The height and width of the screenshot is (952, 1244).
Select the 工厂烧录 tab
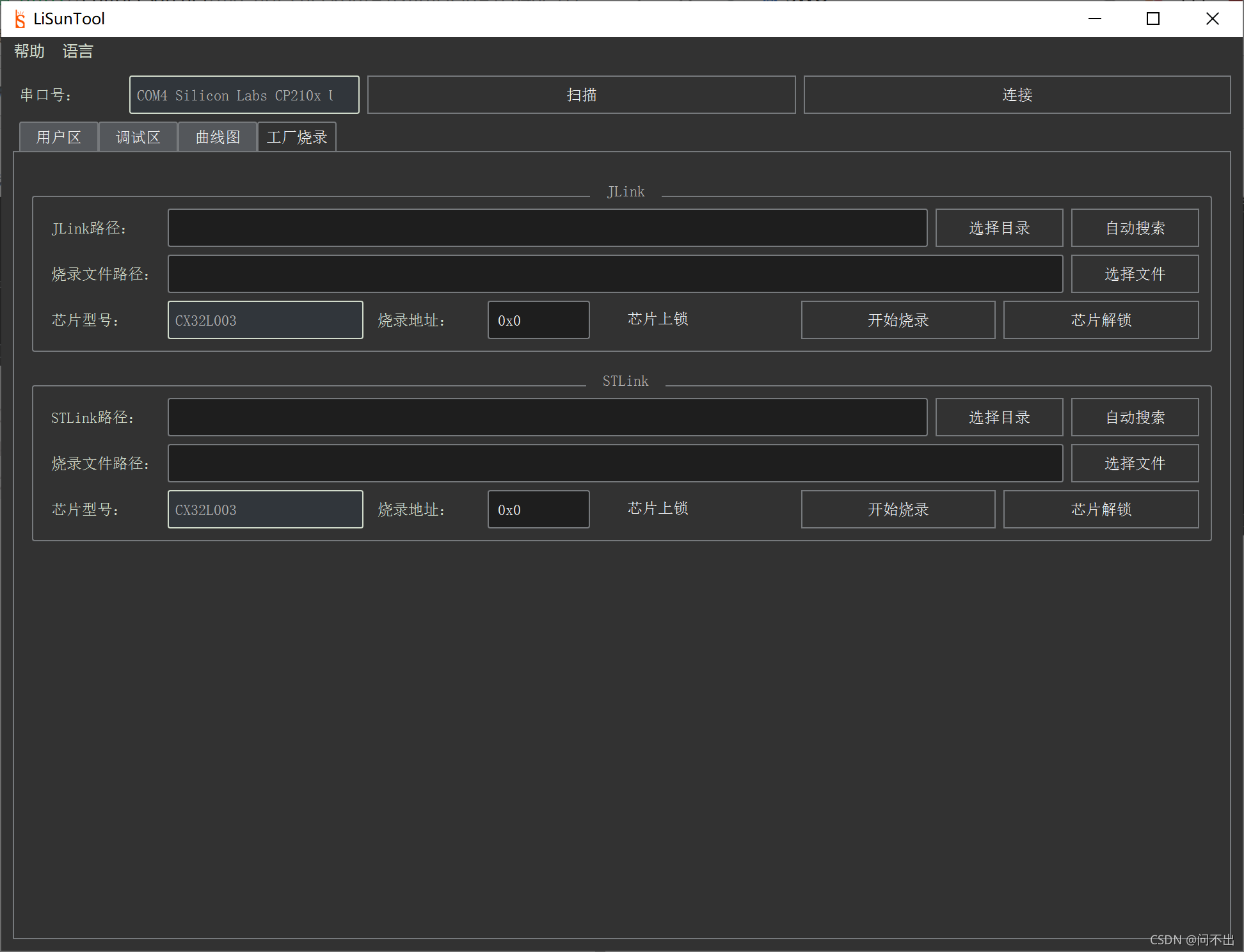point(297,137)
